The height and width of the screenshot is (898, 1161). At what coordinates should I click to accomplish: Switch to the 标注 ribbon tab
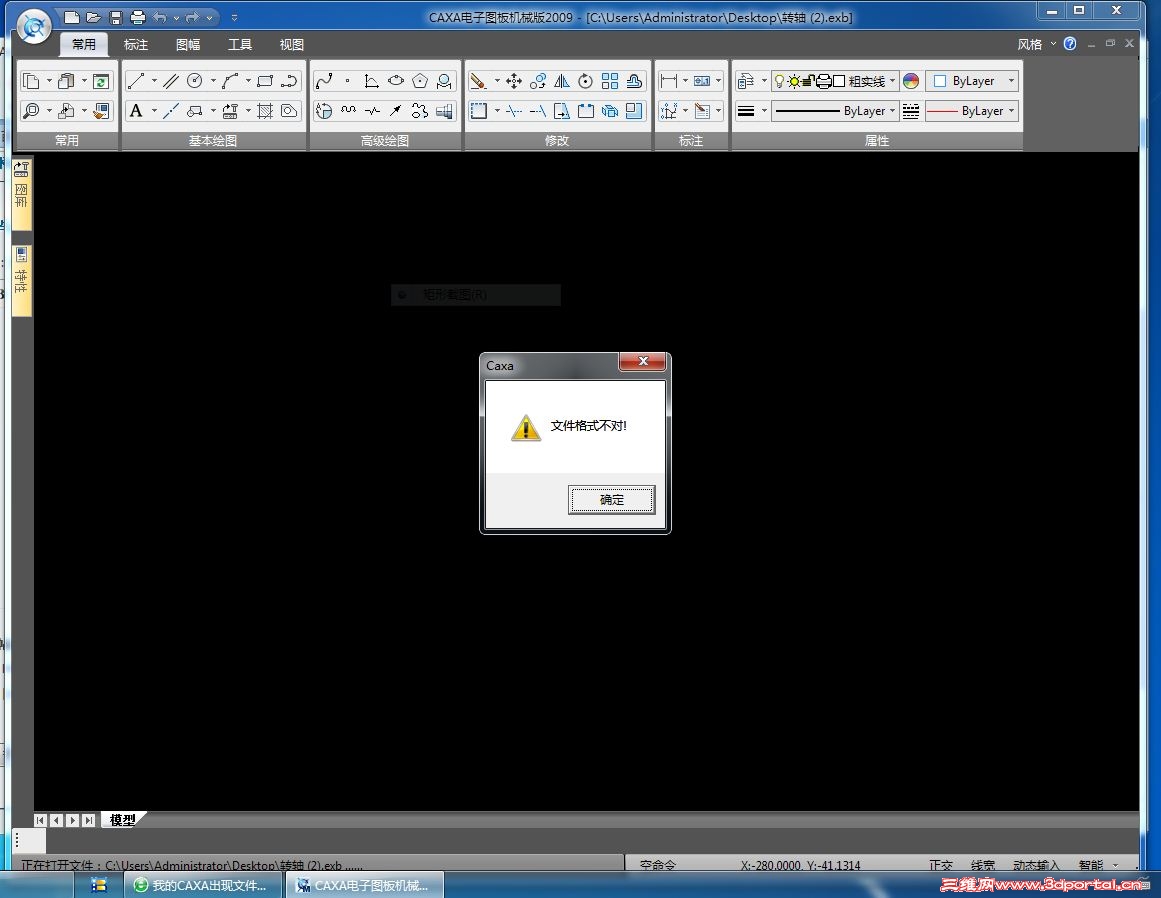(x=135, y=44)
